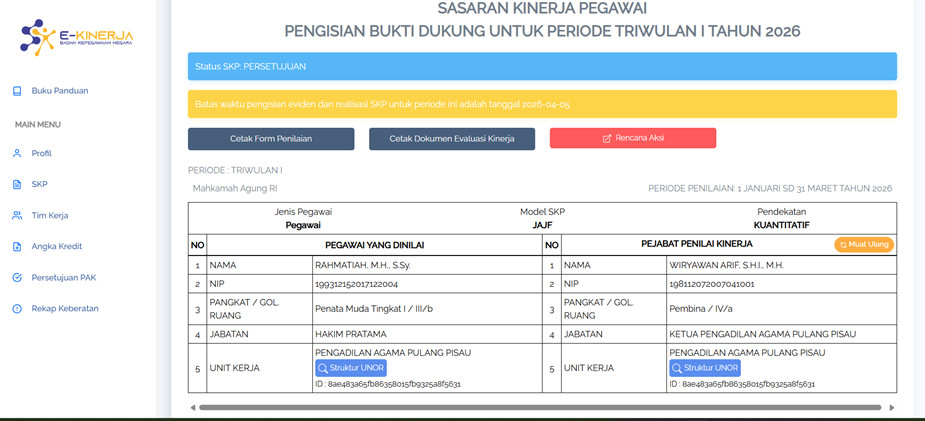Click the Profil person icon
This screenshot has width=925, height=421.
coord(17,154)
